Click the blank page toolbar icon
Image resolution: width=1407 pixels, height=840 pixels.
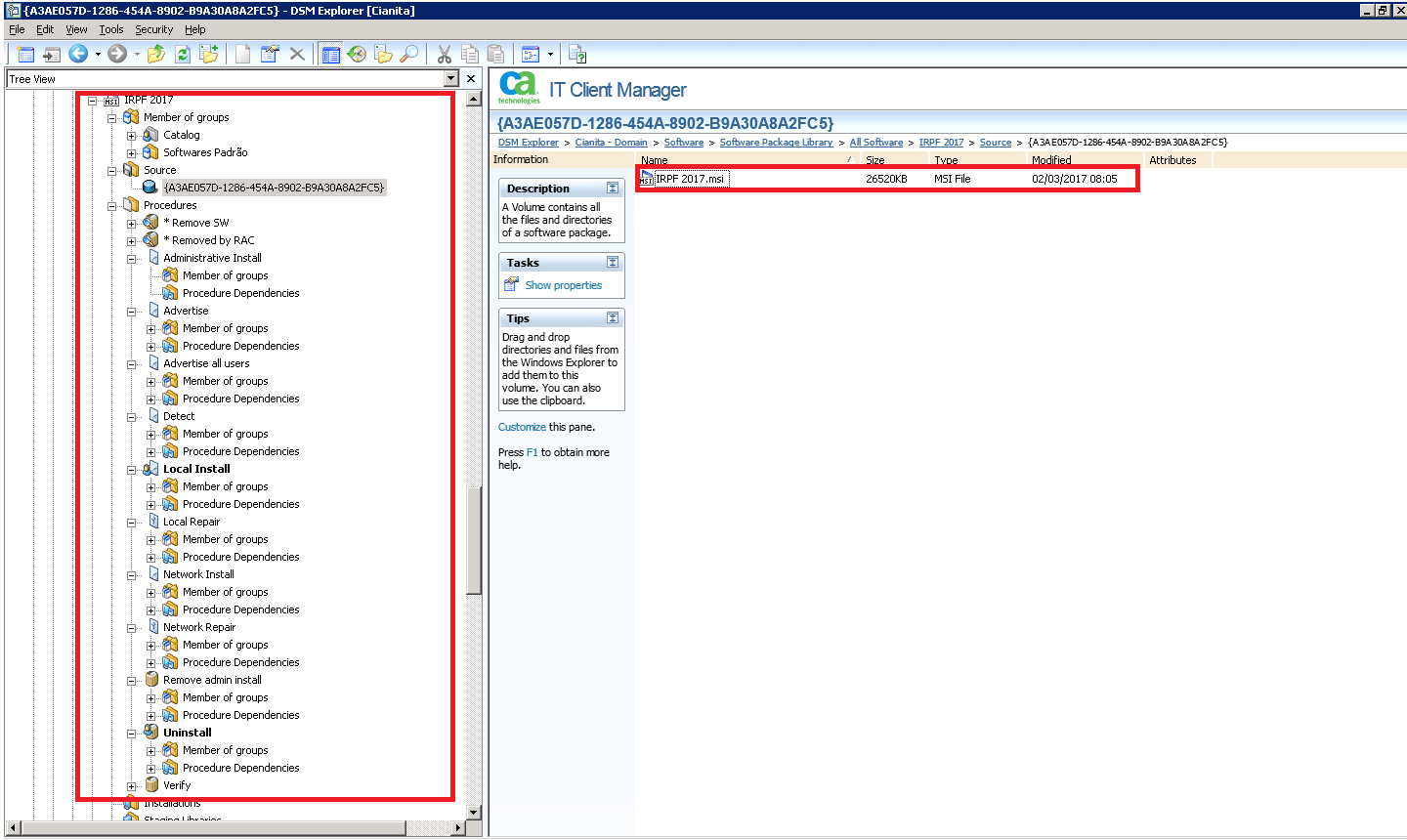(x=243, y=54)
